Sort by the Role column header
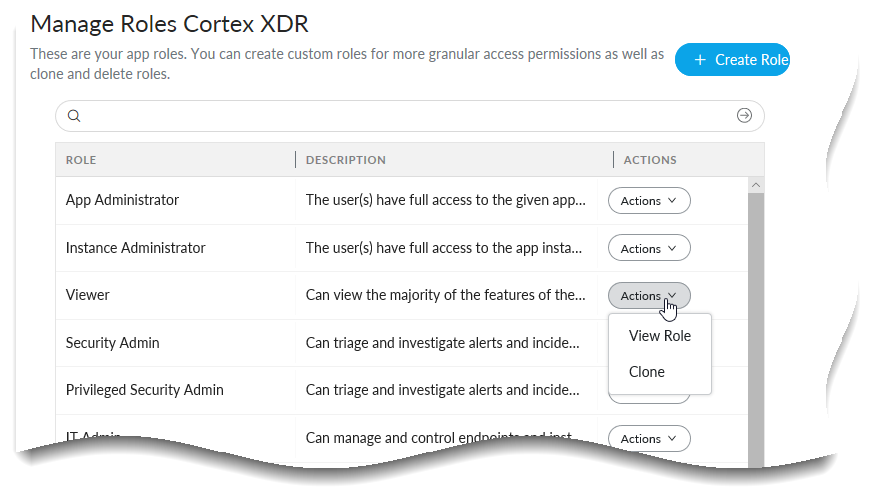 click(x=81, y=160)
